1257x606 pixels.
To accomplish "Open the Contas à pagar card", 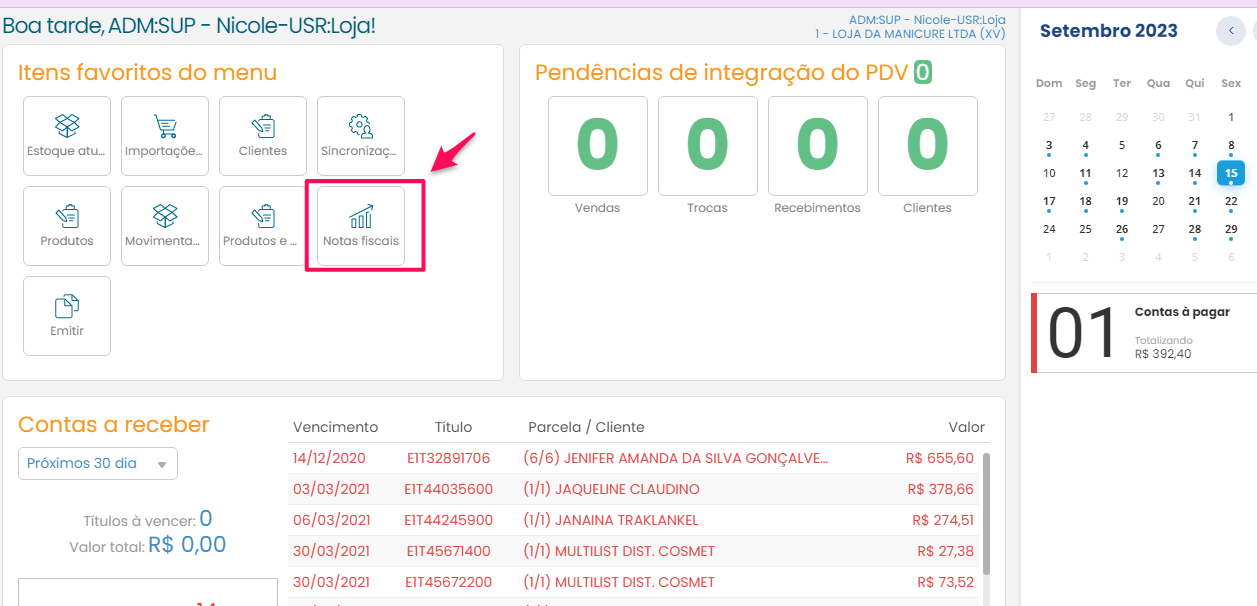I will pyautogui.click(x=1144, y=333).
